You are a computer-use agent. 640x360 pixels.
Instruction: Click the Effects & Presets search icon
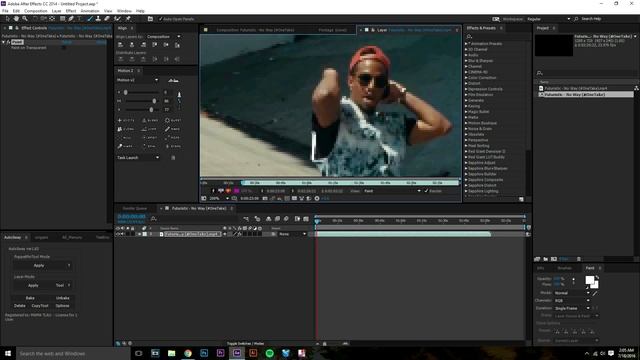pyautogui.click(x=469, y=36)
